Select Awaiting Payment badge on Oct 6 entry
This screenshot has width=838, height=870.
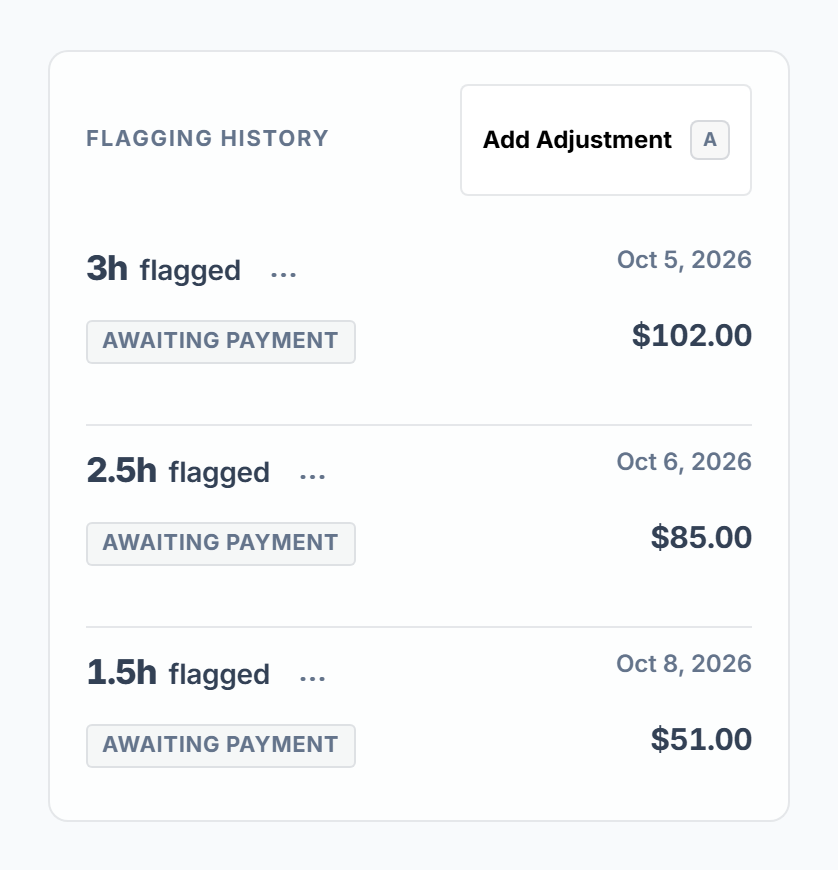tap(221, 544)
